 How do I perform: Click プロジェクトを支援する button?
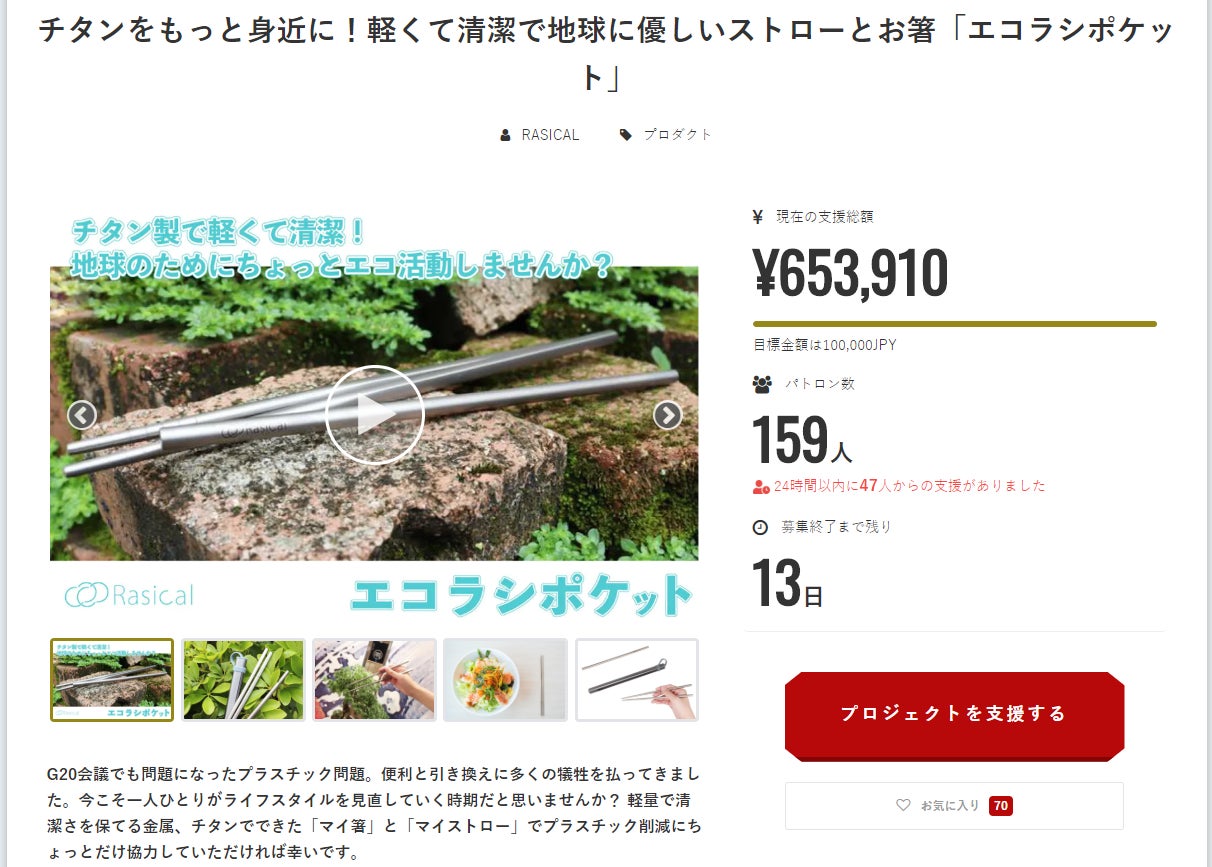click(x=954, y=715)
